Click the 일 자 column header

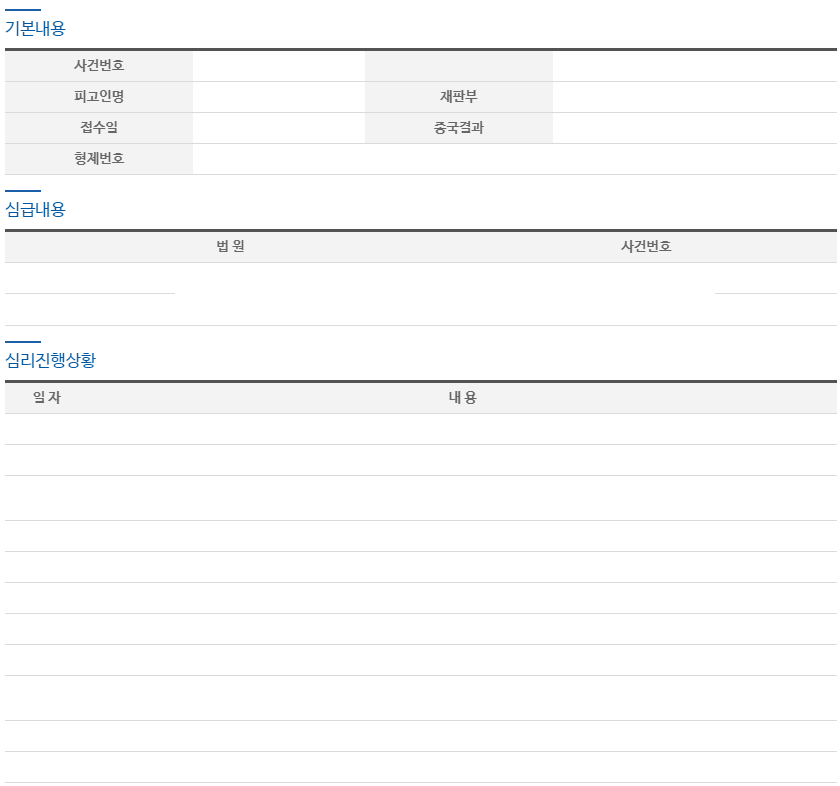point(47,398)
